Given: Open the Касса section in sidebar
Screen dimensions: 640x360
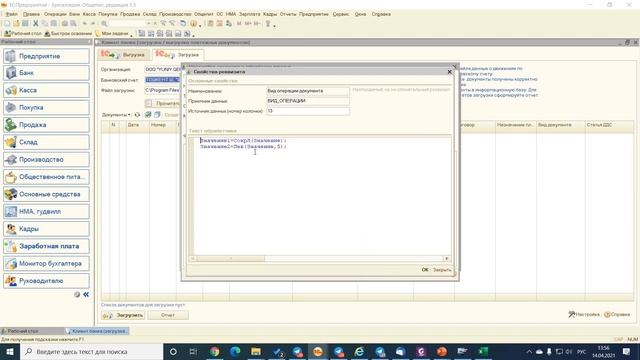Looking at the screenshot, I should click(46, 90).
